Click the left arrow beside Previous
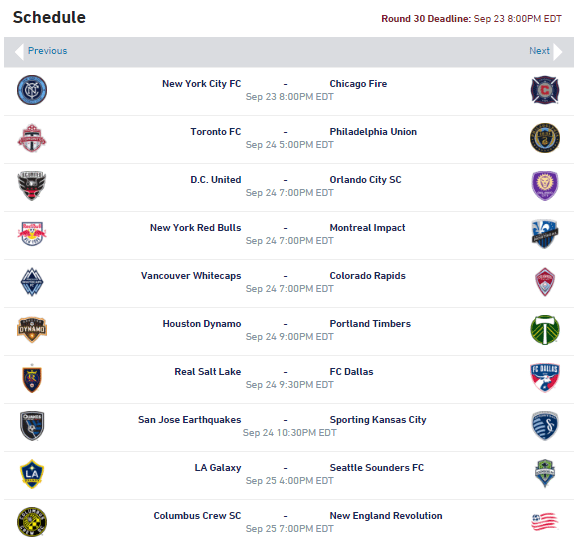Screen dimensions: 579x545 (x=19, y=52)
